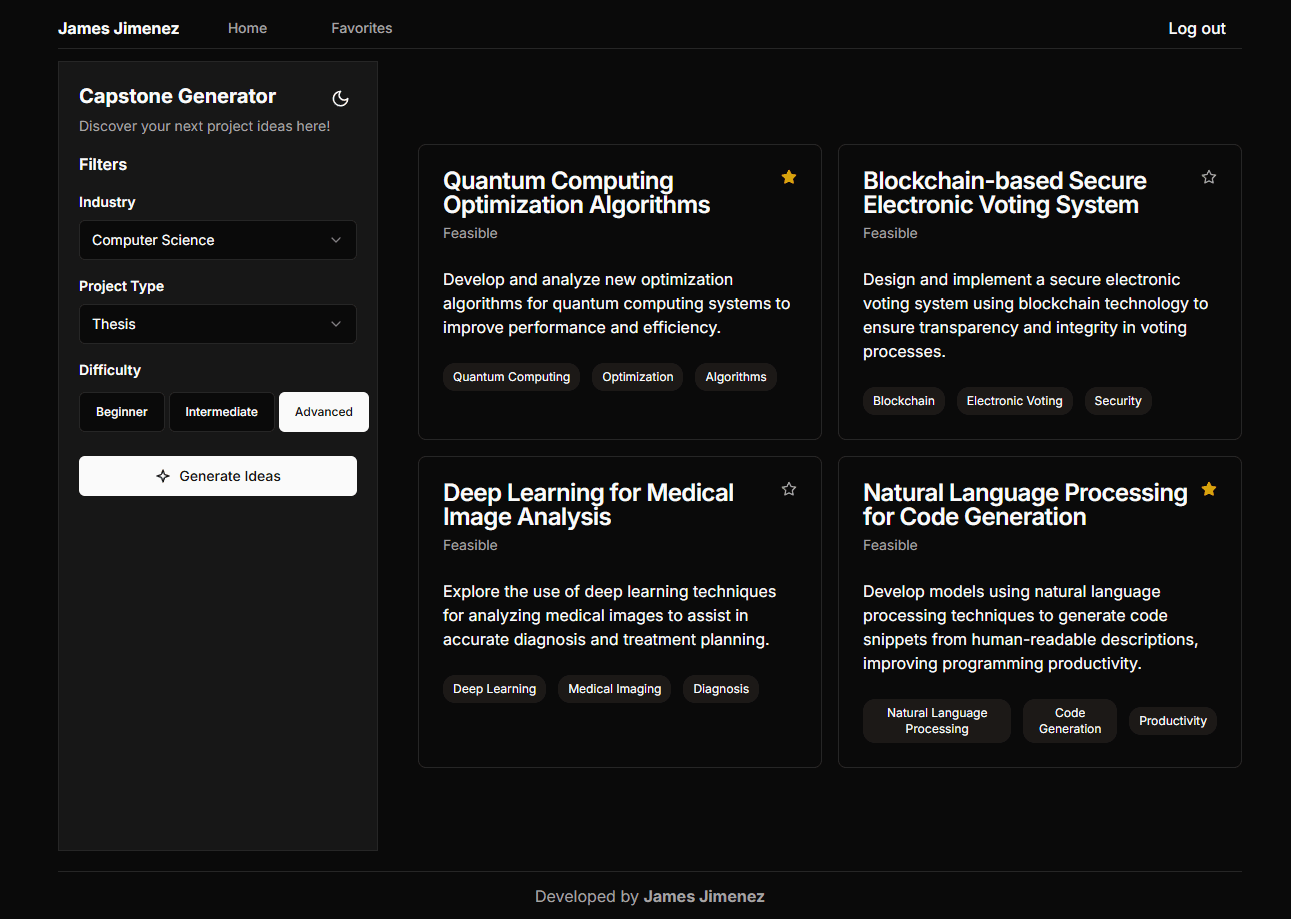Open the Industry dropdown showing Computer Science
This screenshot has width=1291, height=919.
pos(218,240)
